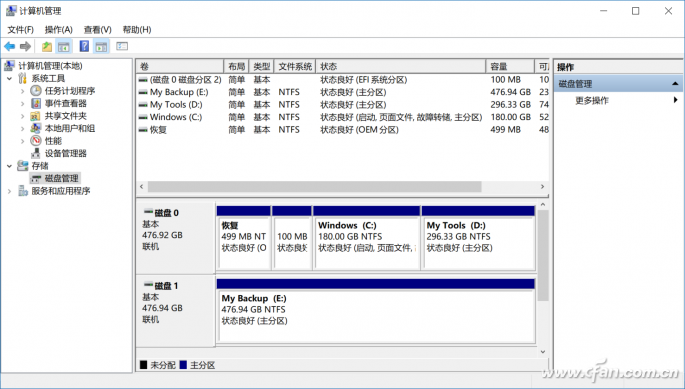
Task: Sort by the 状态 column header
Action: coord(401,66)
